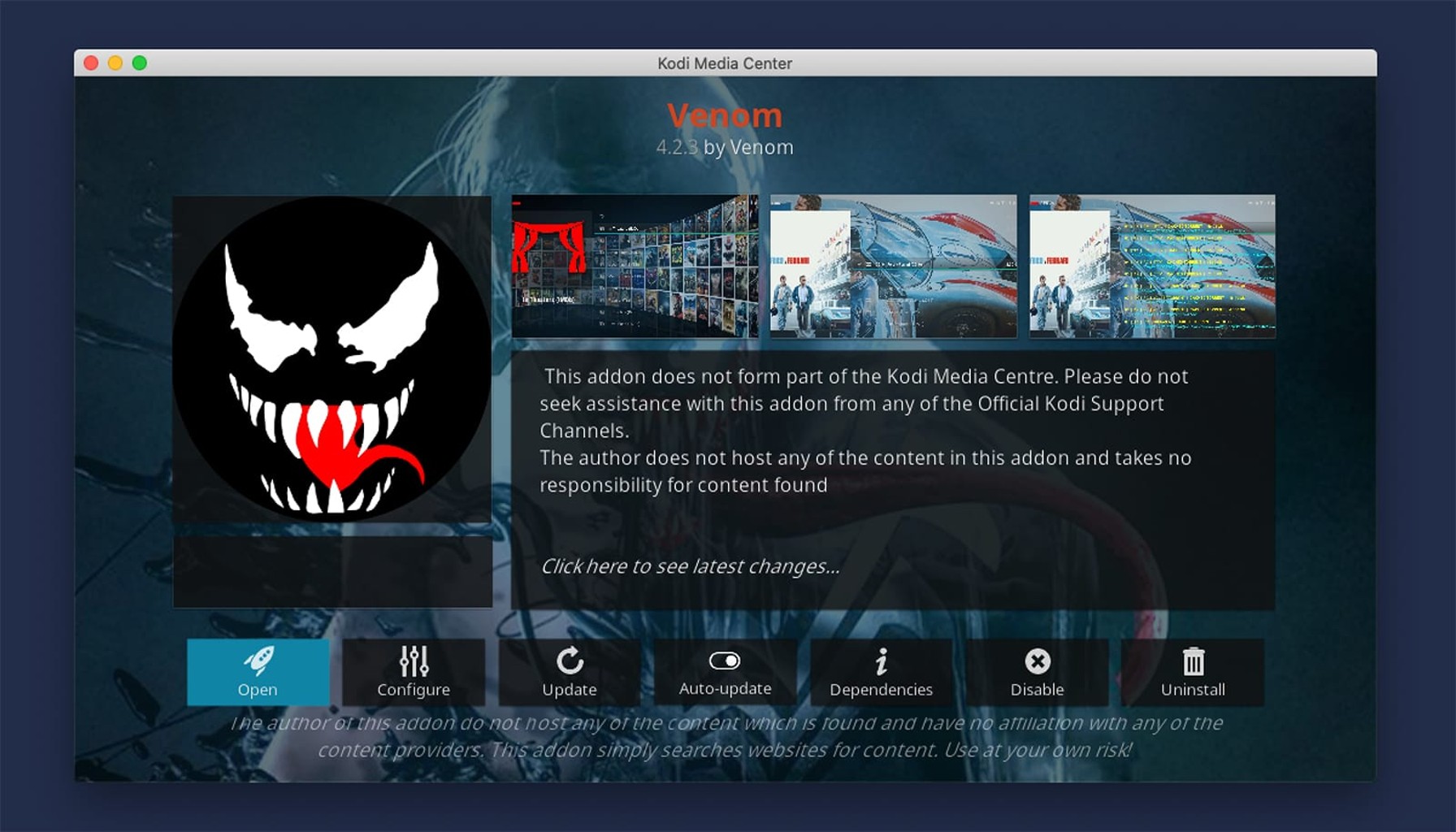Open the third screenshot with source list overlay
The height and width of the screenshot is (832, 1456).
click(1152, 266)
